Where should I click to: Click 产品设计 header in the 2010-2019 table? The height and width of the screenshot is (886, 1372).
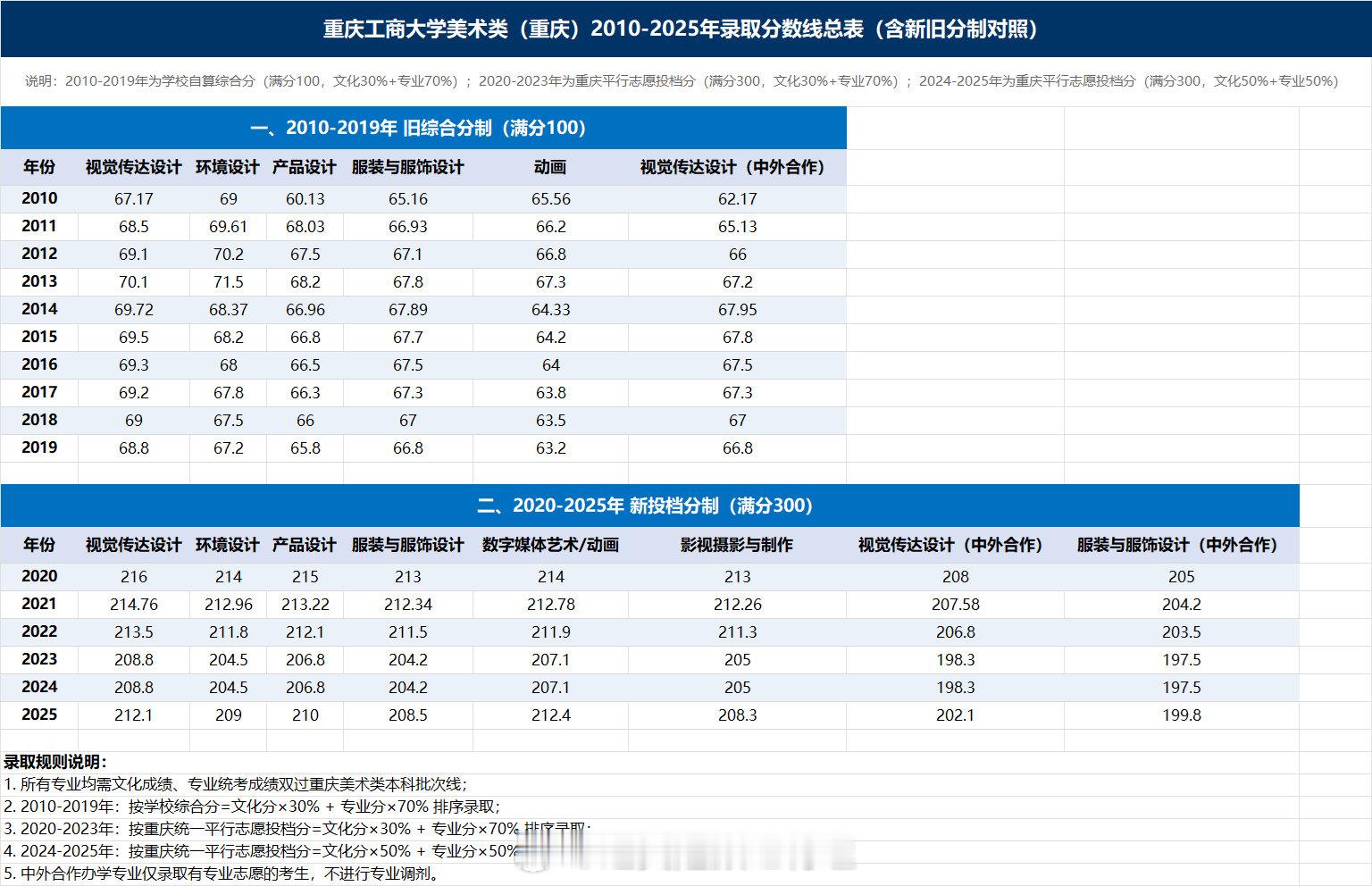coord(305,167)
